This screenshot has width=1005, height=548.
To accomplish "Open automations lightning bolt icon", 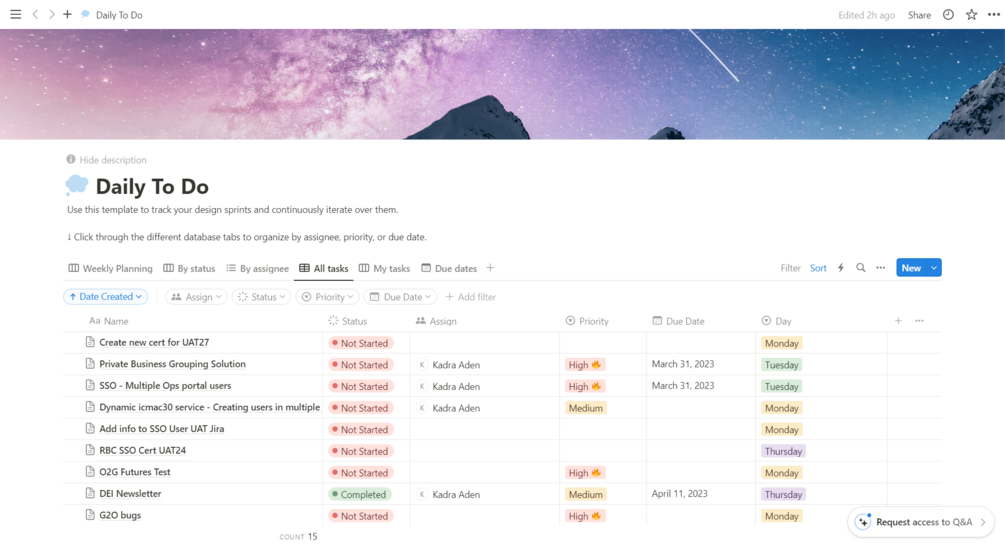I will point(841,268).
